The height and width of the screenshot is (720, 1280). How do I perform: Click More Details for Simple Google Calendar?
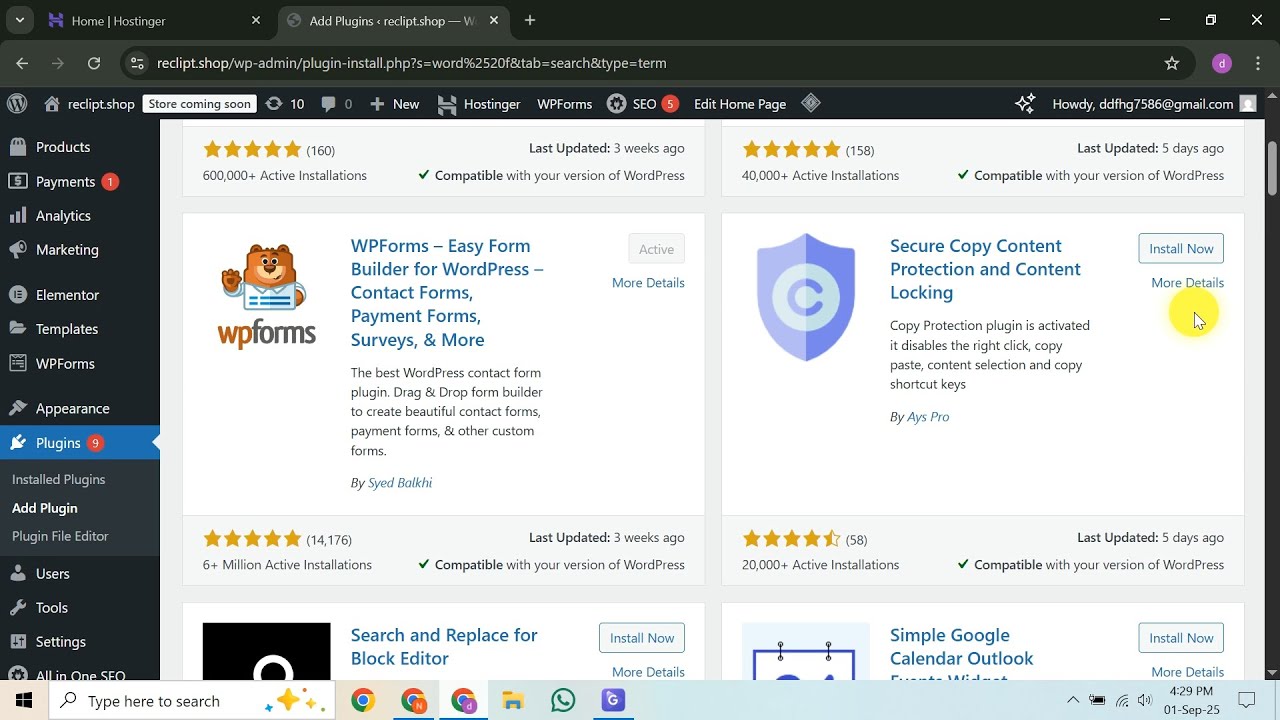click(1187, 672)
